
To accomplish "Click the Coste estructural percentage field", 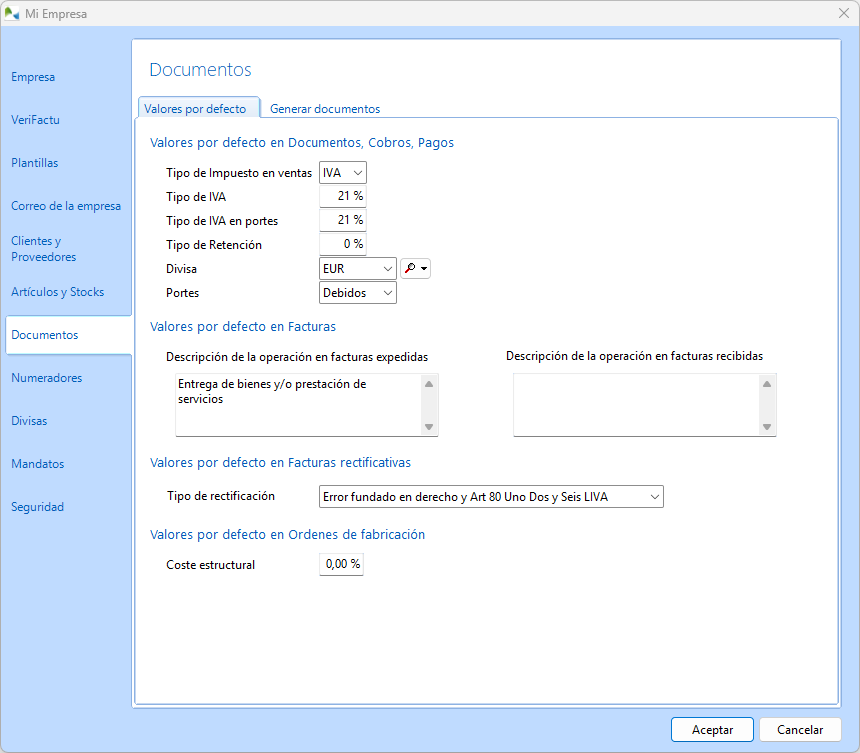I will tap(342, 565).
